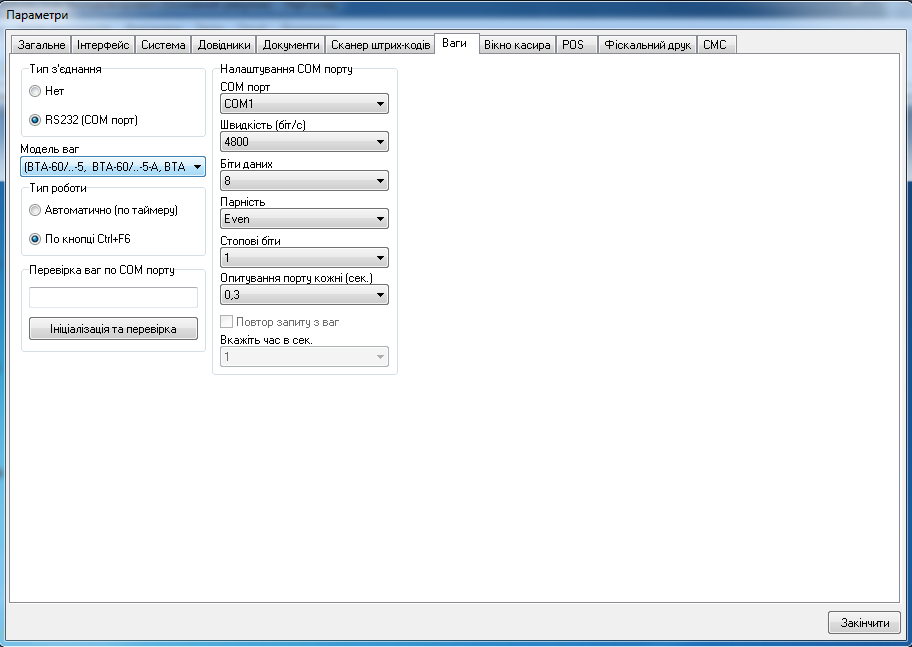Switch to the 'Вікно касира' tab

pos(516,45)
